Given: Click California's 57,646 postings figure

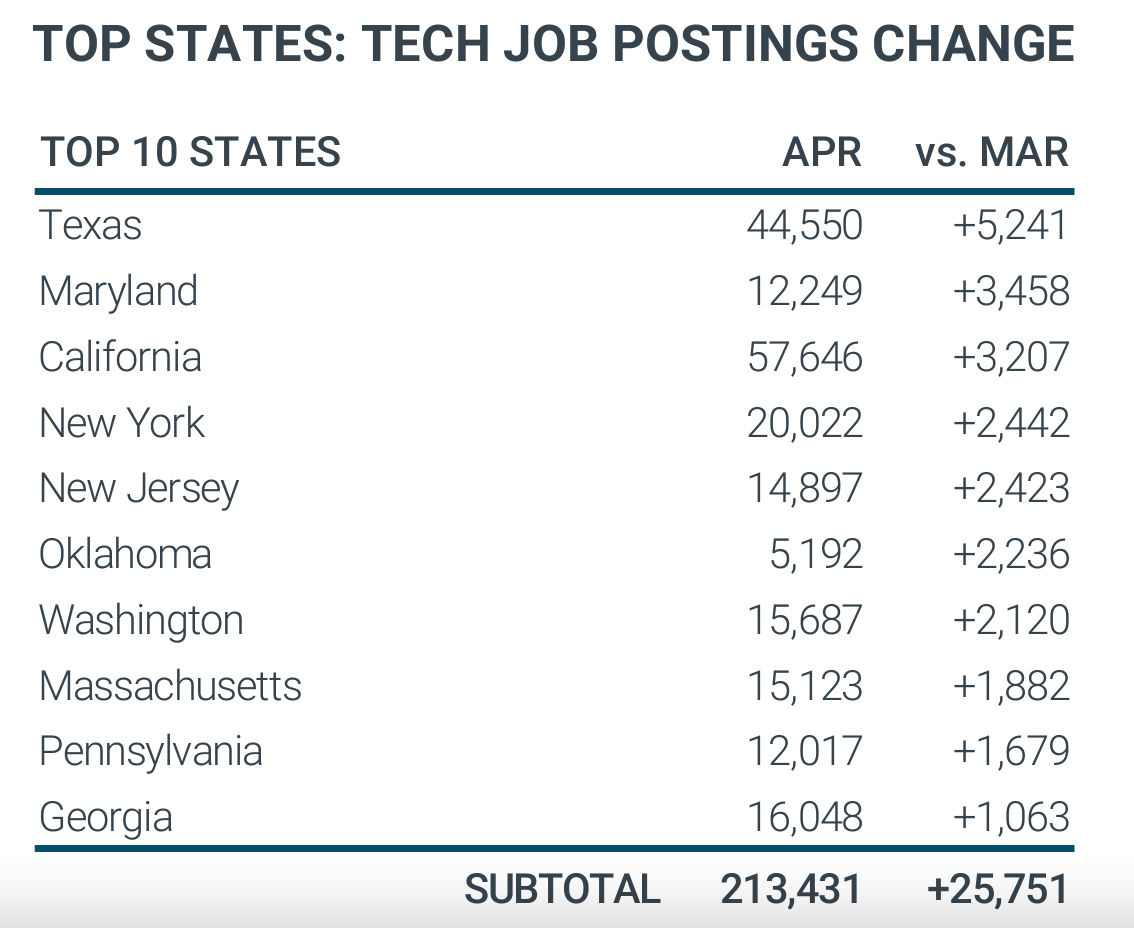Looking at the screenshot, I should click(804, 357).
